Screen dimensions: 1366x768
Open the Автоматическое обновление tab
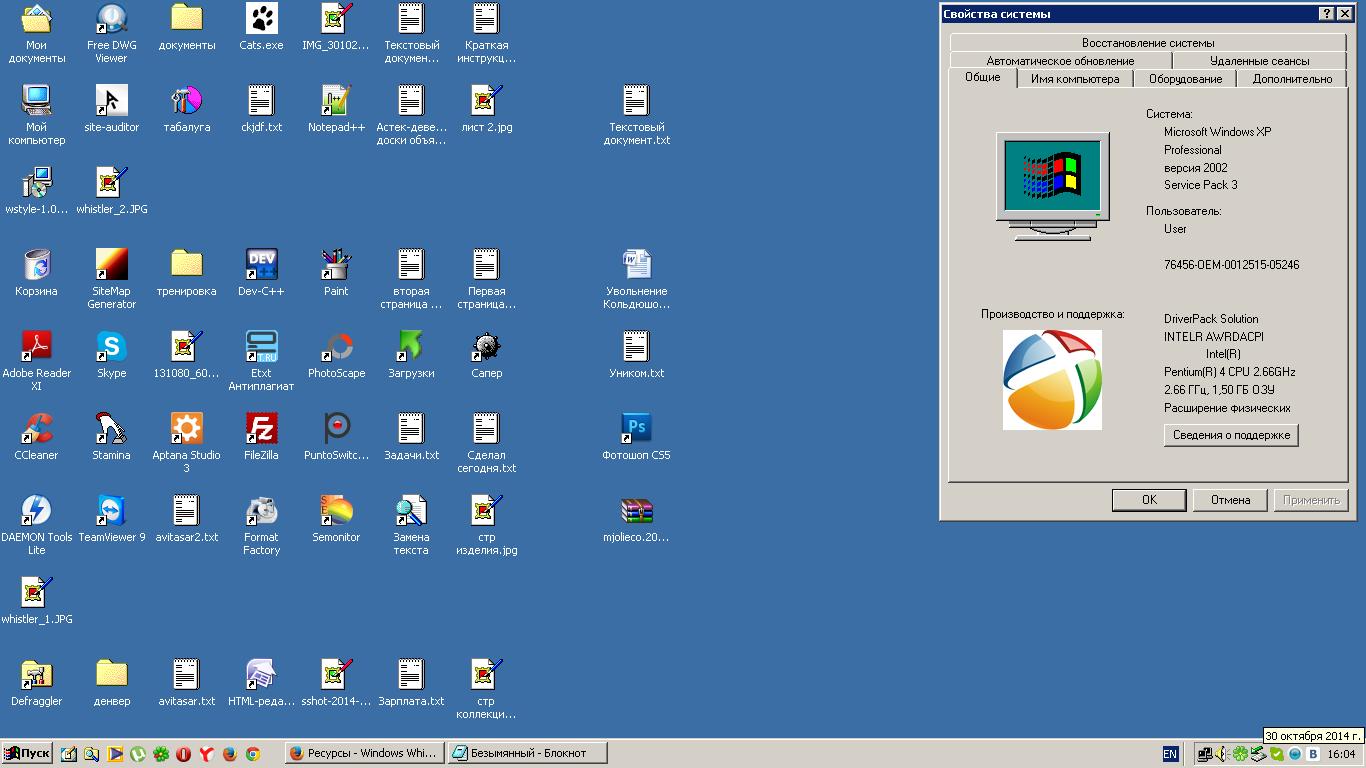pos(1060,61)
